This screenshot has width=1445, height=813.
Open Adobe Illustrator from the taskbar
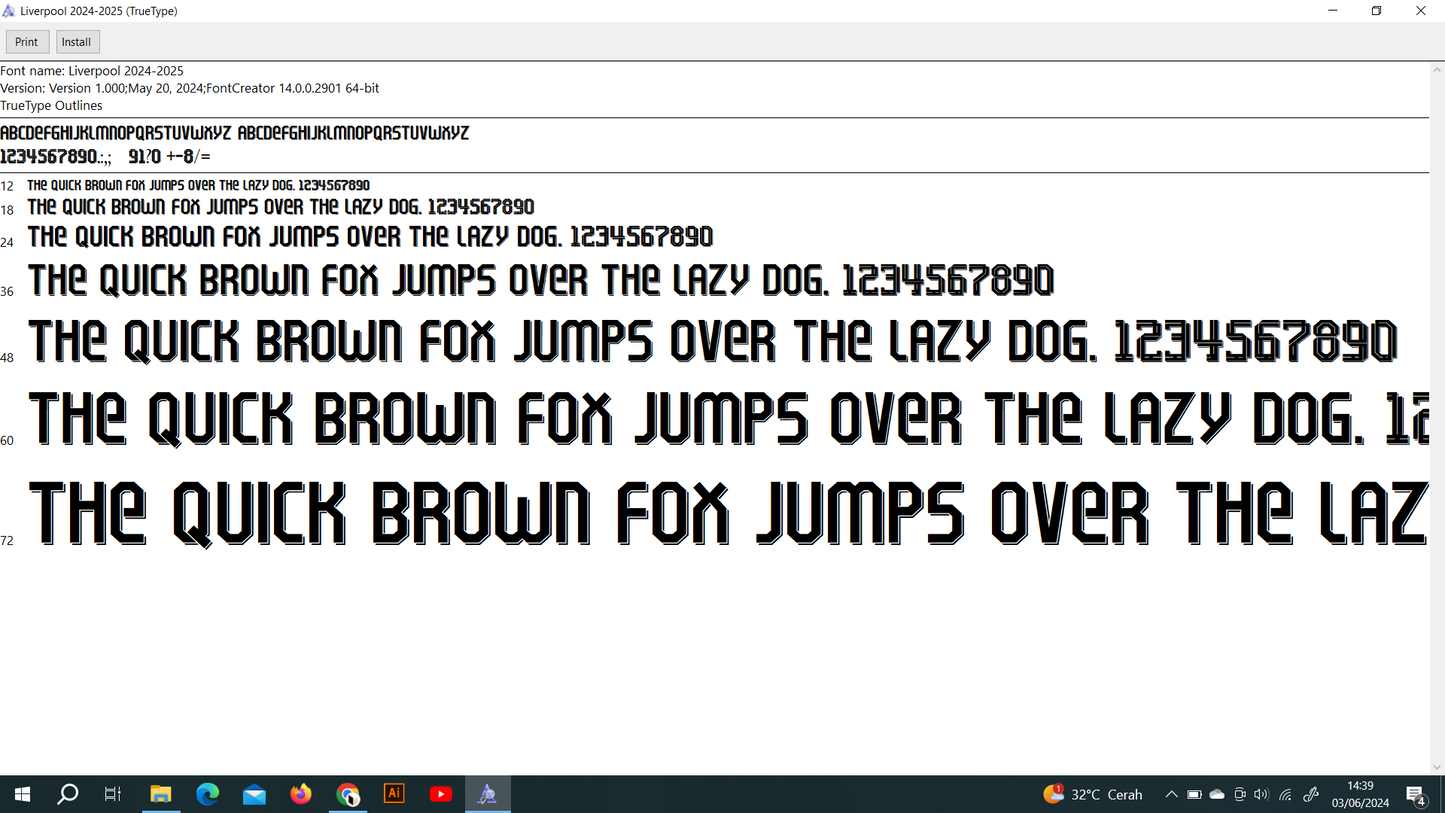pos(393,794)
